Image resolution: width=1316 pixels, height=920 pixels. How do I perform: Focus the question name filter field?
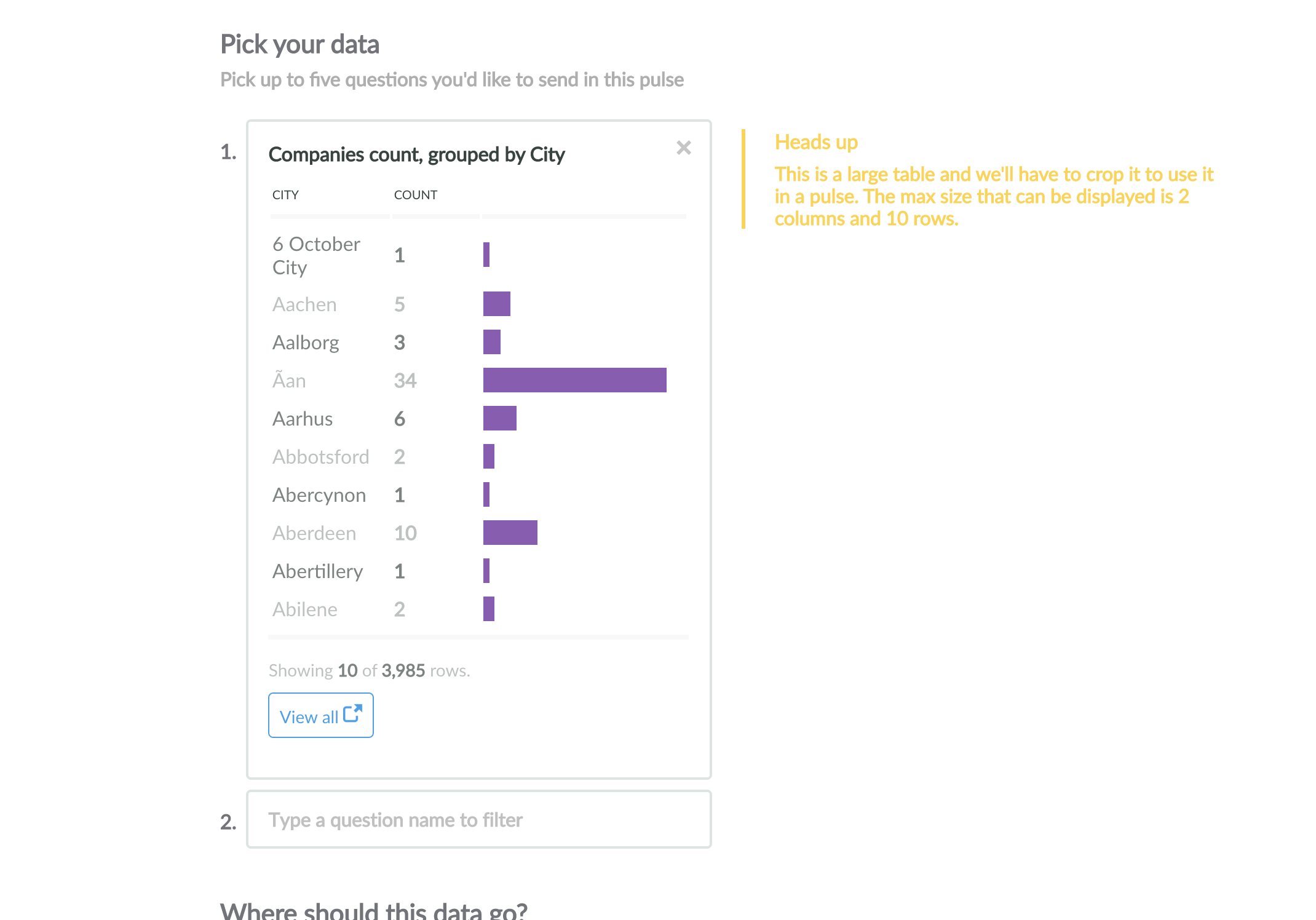coord(478,820)
